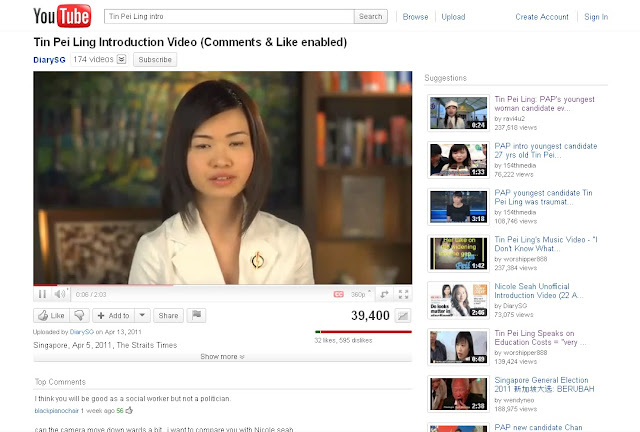This screenshot has height=432, width=640.
Task: Pause the video playback
Action: coord(42,294)
